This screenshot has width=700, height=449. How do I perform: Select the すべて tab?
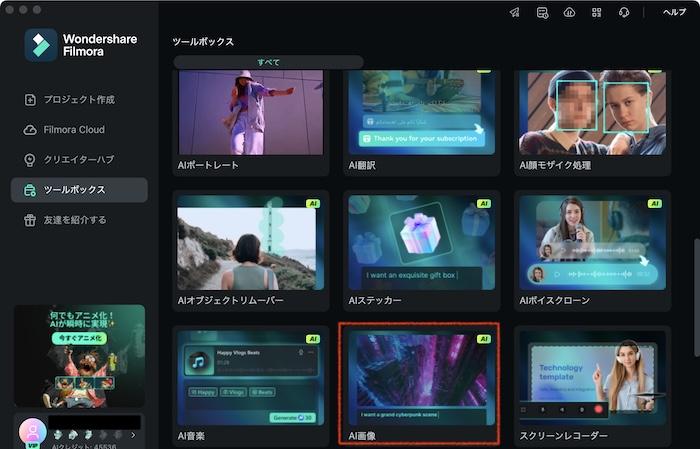[x=268, y=62]
